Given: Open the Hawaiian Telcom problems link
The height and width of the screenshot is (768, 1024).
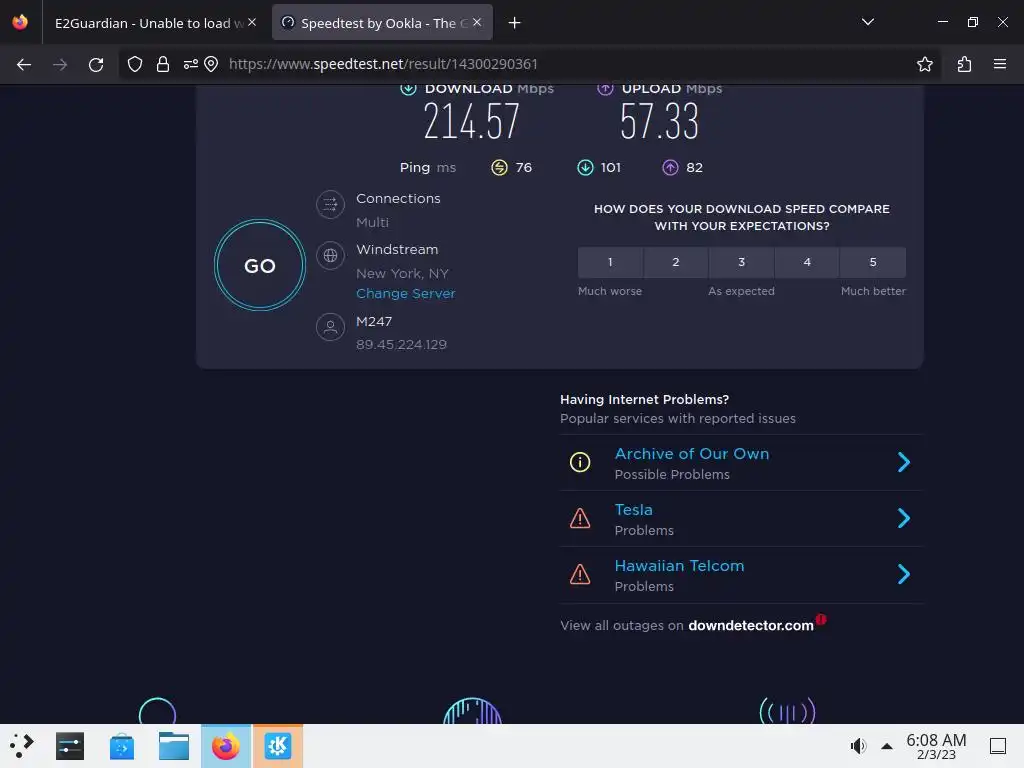Looking at the screenshot, I should click(679, 566).
